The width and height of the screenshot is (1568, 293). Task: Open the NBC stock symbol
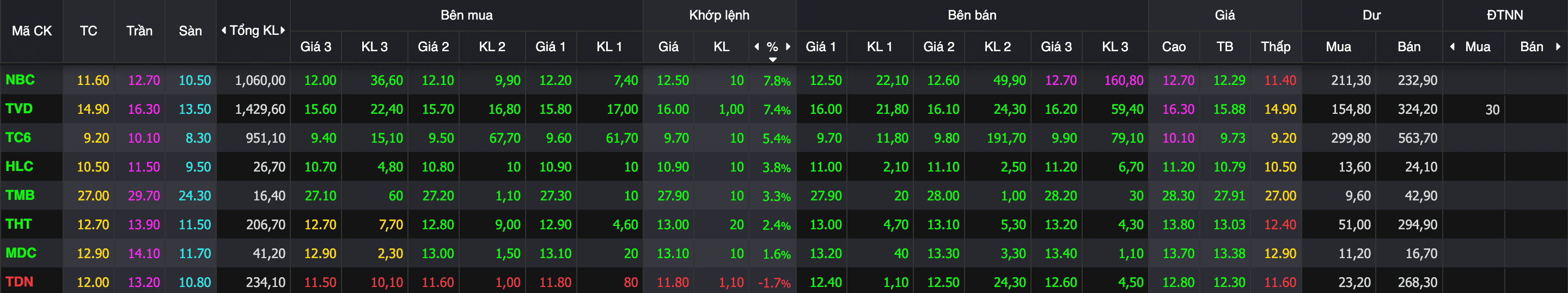(x=20, y=80)
